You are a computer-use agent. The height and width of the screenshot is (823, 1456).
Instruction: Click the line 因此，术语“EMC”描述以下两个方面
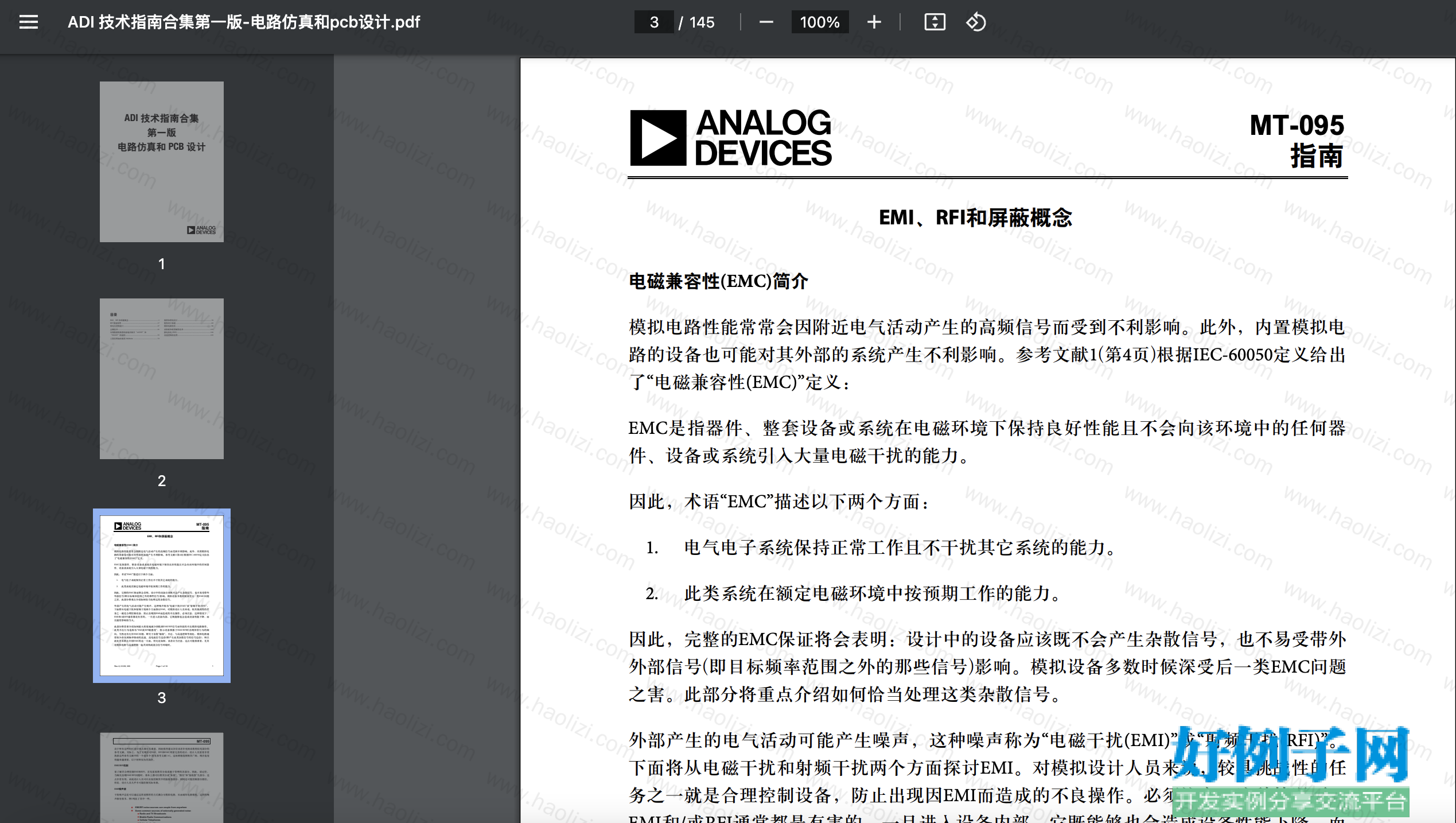[x=779, y=502]
